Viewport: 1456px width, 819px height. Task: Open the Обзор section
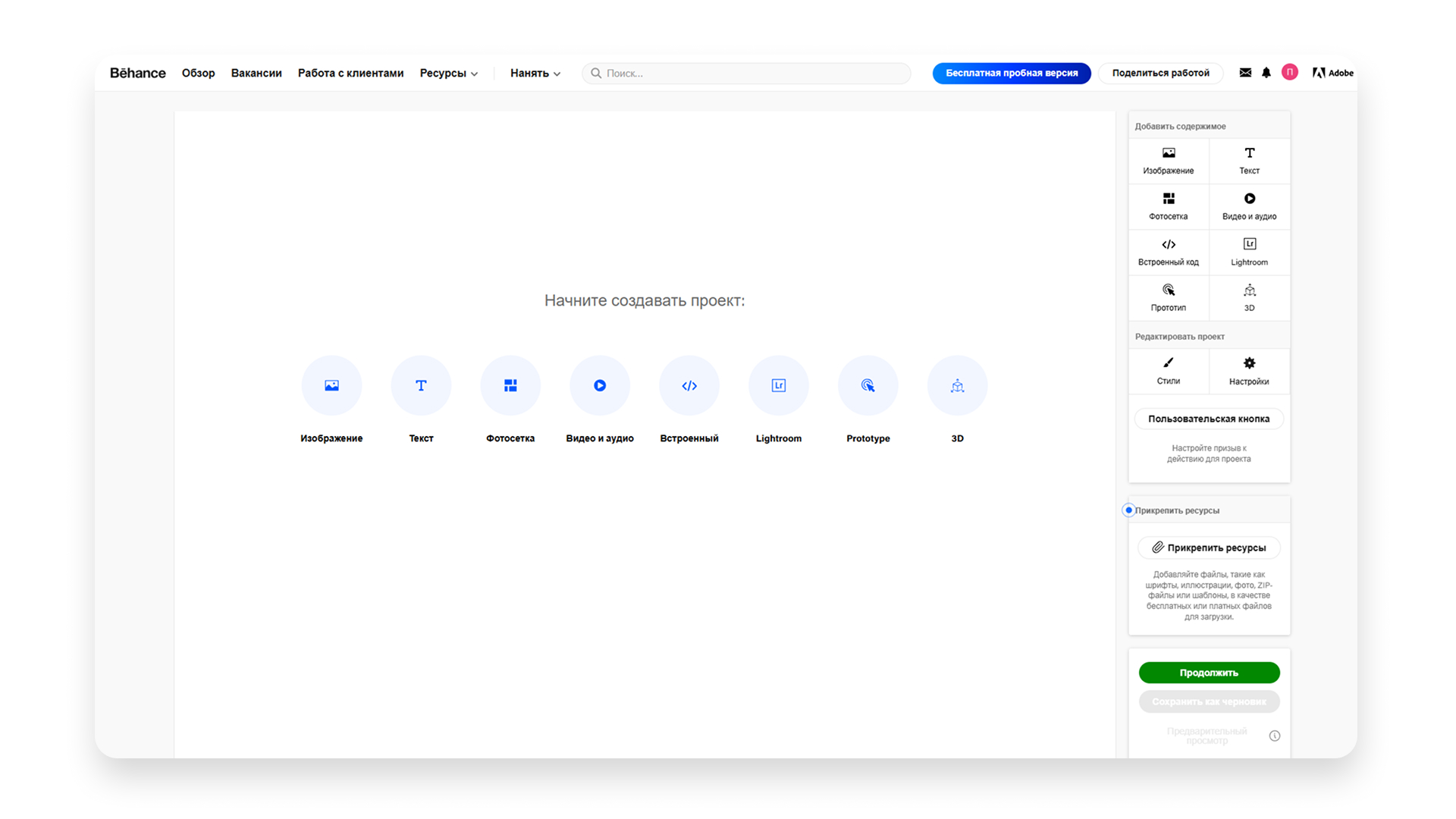[x=198, y=73]
